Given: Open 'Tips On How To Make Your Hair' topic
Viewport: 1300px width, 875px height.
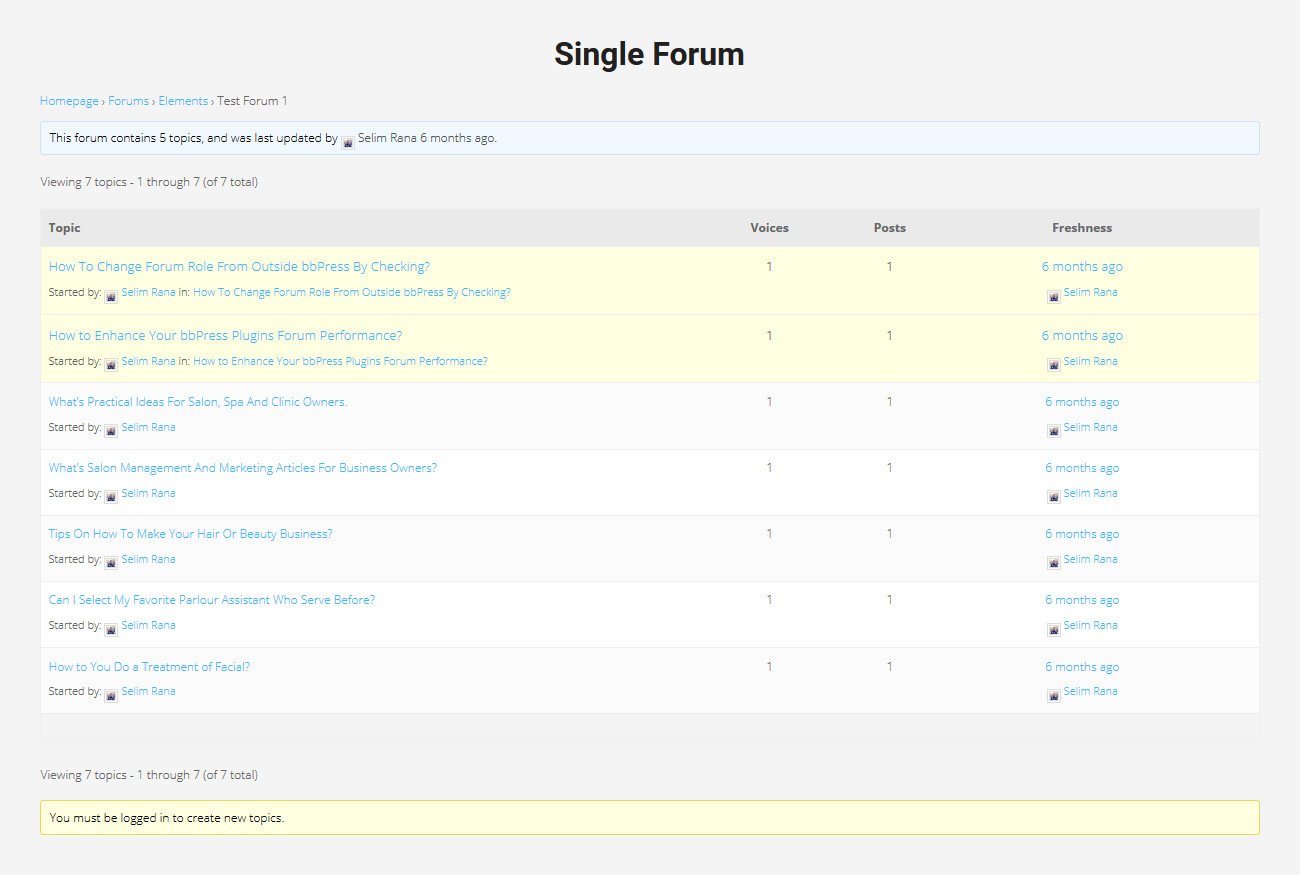Looking at the screenshot, I should [190, 534].
